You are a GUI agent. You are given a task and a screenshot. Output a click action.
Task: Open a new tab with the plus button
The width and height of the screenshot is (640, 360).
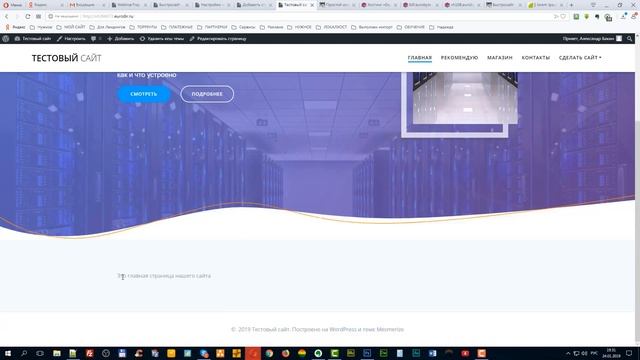[571, 5]
